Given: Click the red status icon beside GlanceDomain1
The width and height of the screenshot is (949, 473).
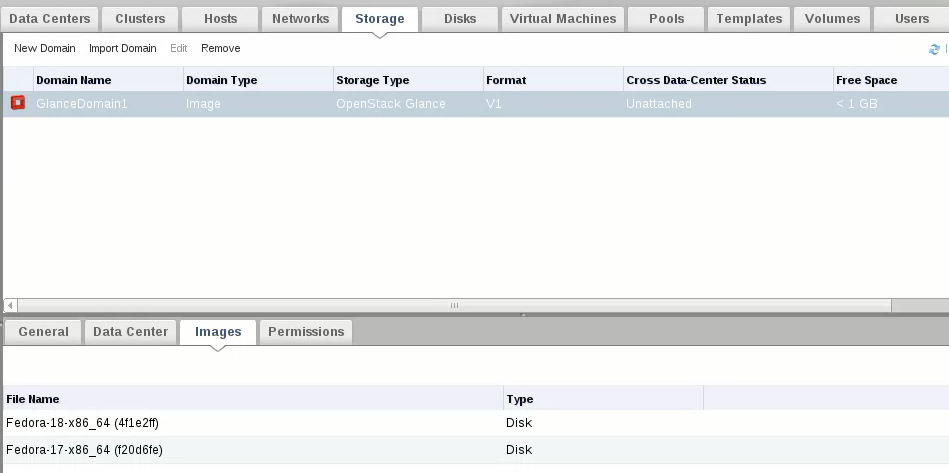Looking at the screenshot, I should click(x=18, y=103).
